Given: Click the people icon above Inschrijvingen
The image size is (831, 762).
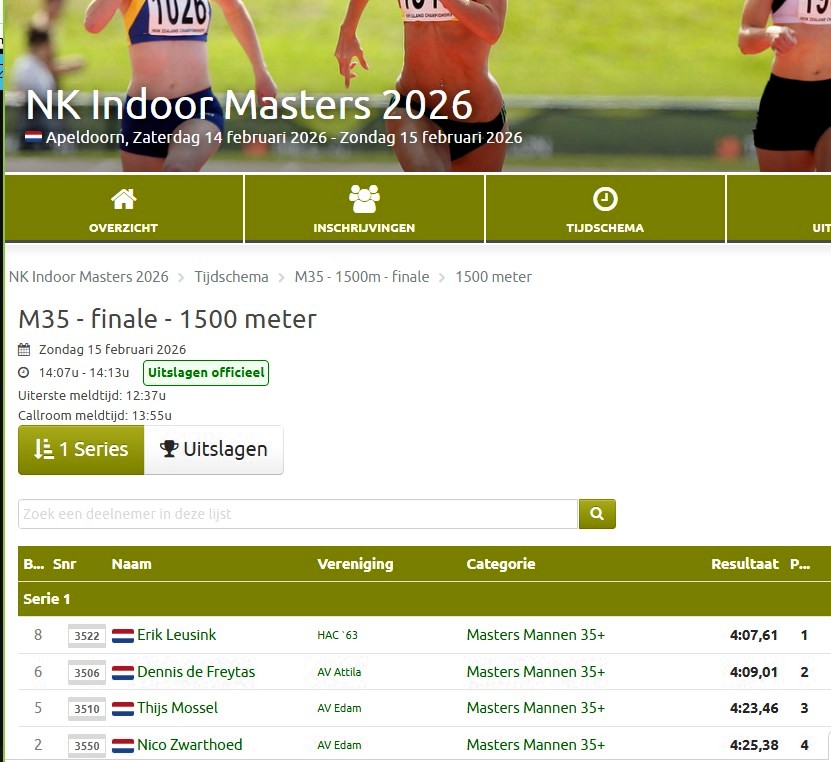Looking at the screenshot, I should (364, 199).
